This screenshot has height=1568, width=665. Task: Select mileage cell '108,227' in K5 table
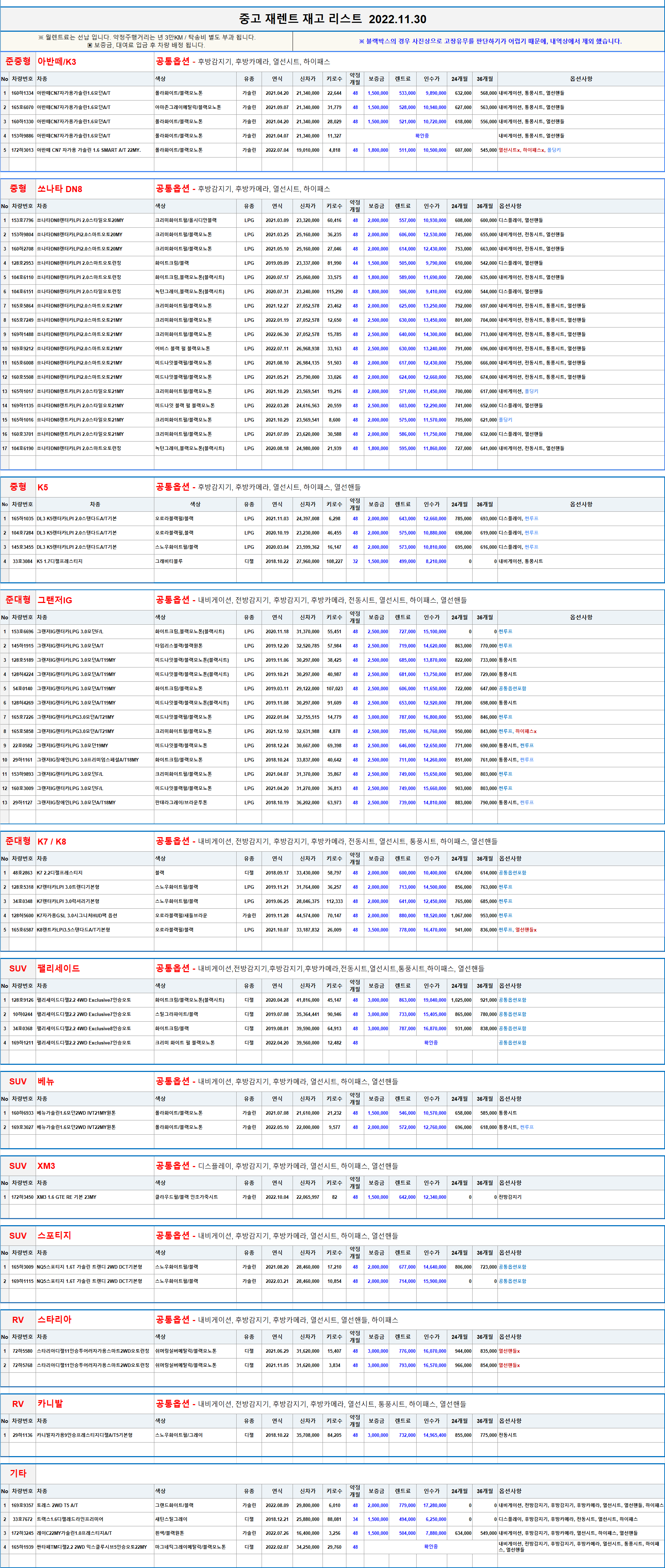pos(334,561)
